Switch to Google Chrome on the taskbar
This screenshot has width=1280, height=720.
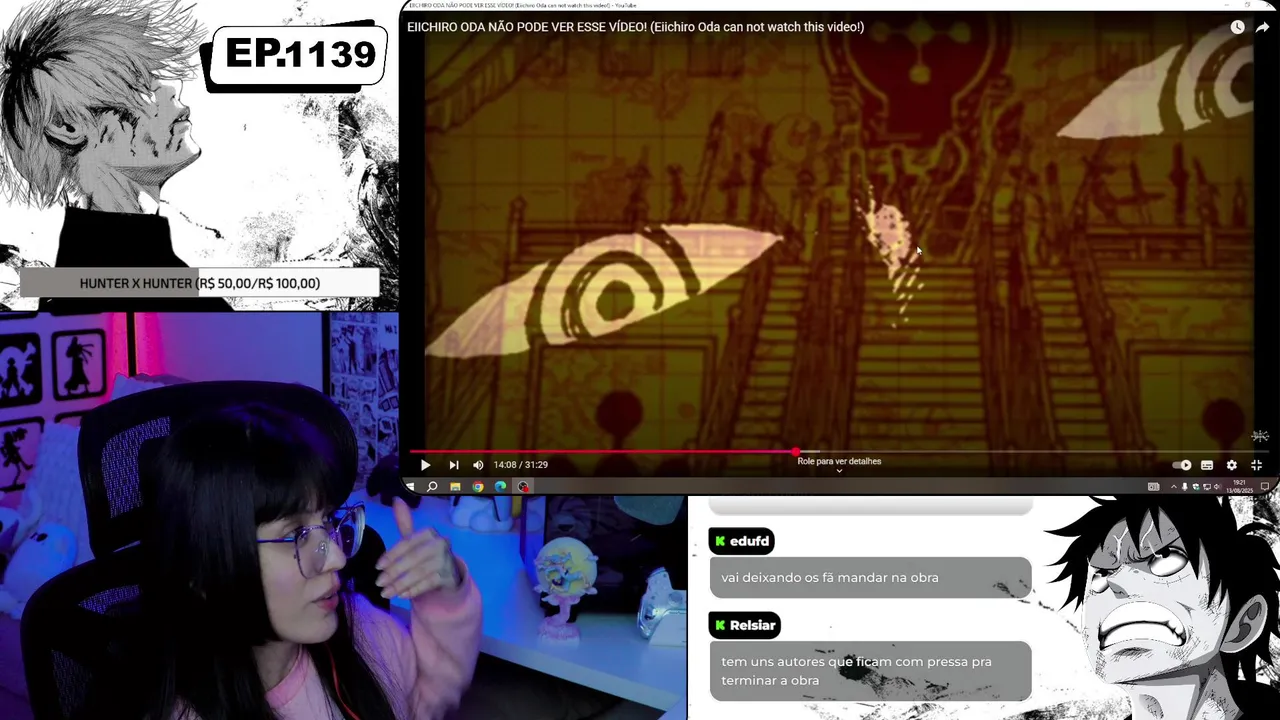[478, 487]
